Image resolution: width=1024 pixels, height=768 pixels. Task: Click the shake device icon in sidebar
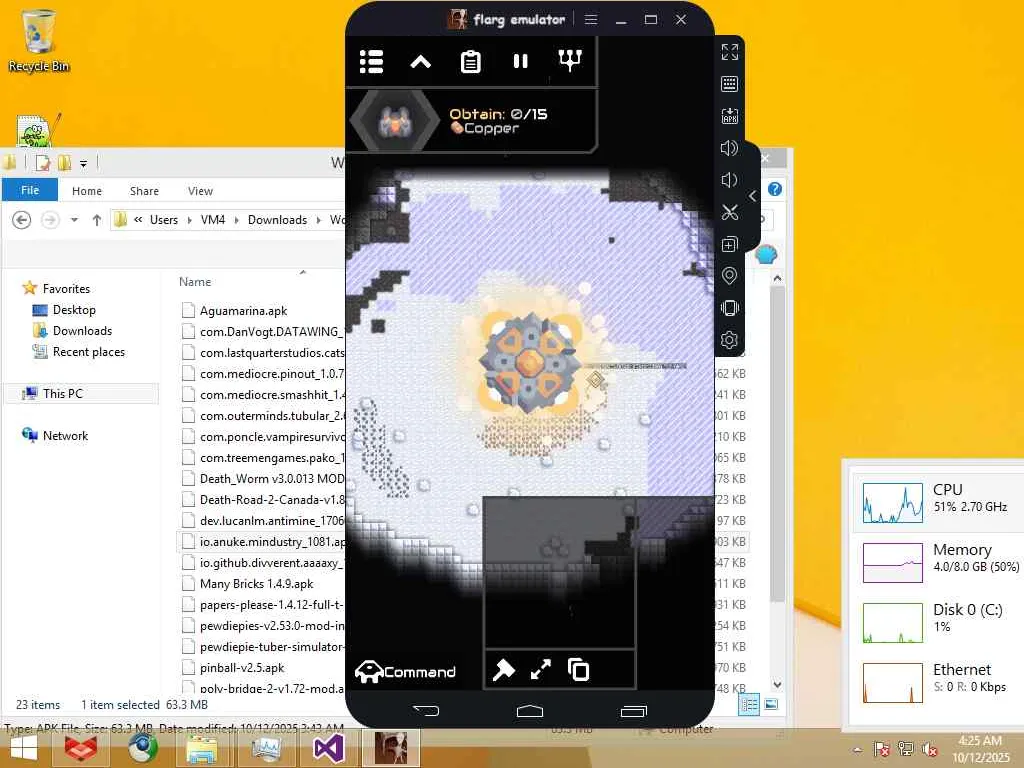click(729, 308)
